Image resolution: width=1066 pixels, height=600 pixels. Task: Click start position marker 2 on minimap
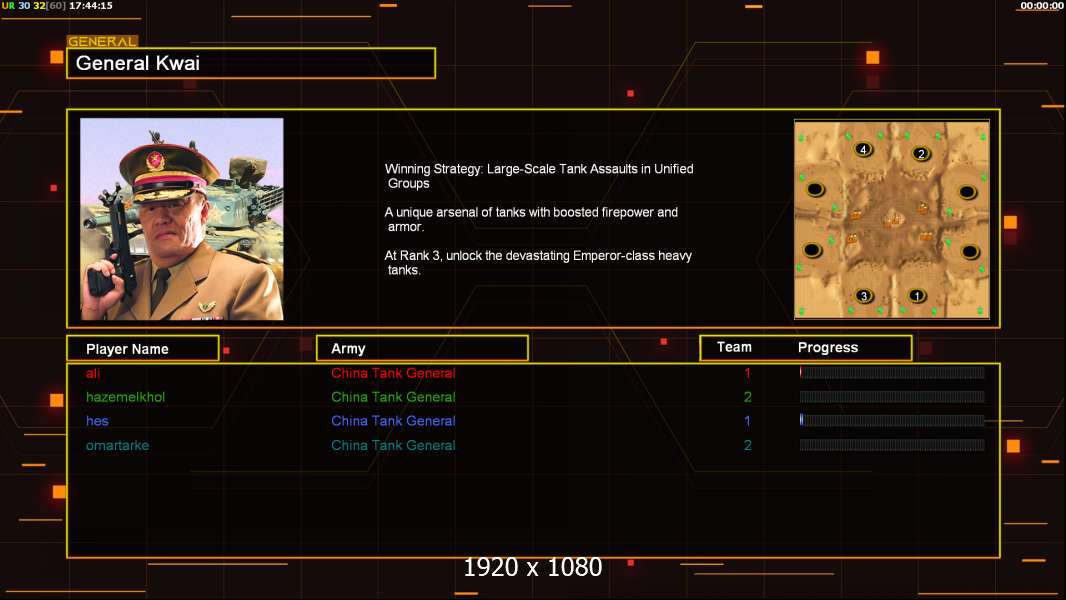click(x=921, y=154)
